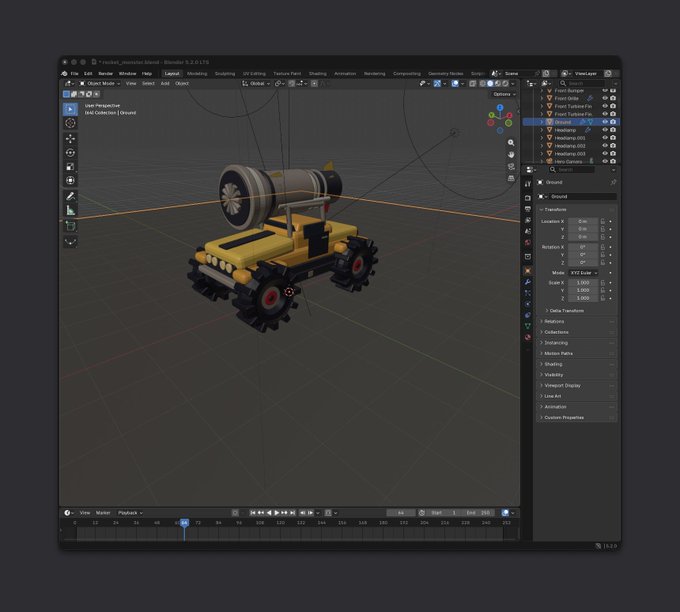Image resolution: width=680 pixels, height=612 pixels.
Task: Toggle Ground object visibility eye
Action: (605, 122)
